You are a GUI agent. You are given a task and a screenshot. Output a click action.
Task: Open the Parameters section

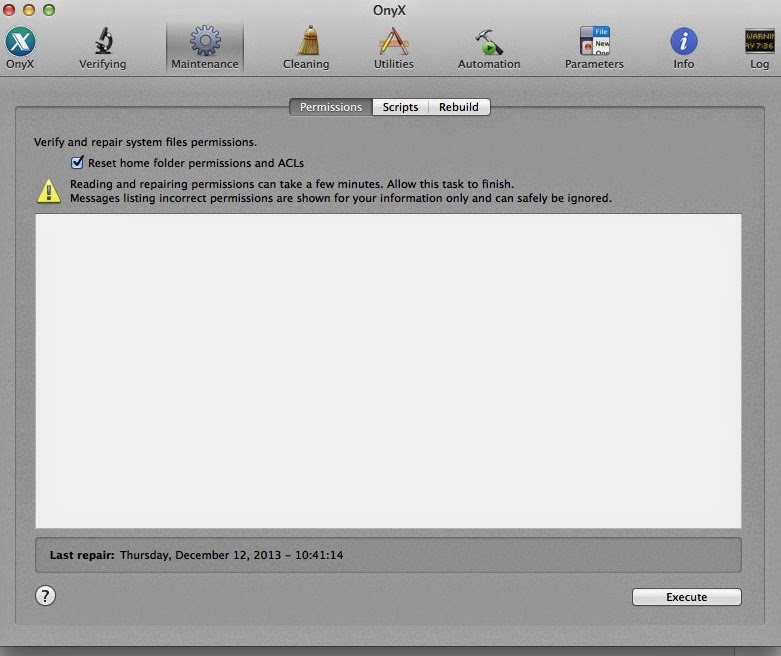(594, 48)
